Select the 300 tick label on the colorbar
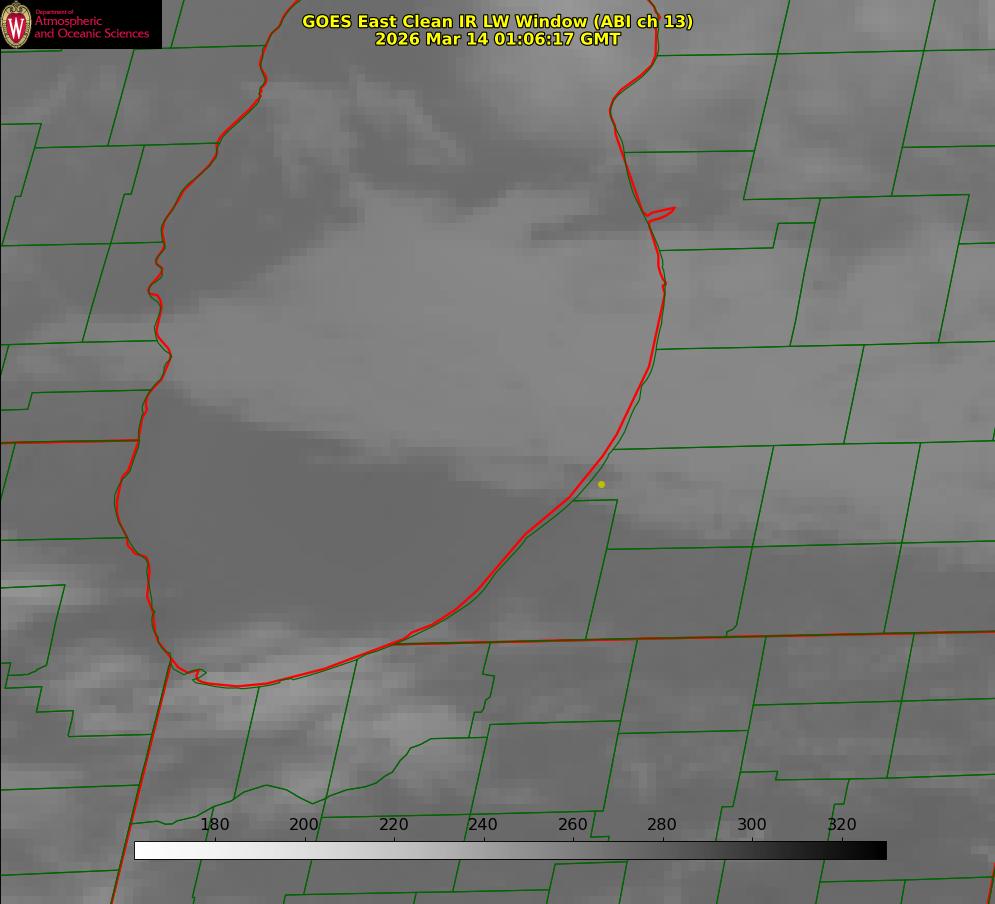The image size is (995, 904). pyautogui.click(x=752, y=825)
